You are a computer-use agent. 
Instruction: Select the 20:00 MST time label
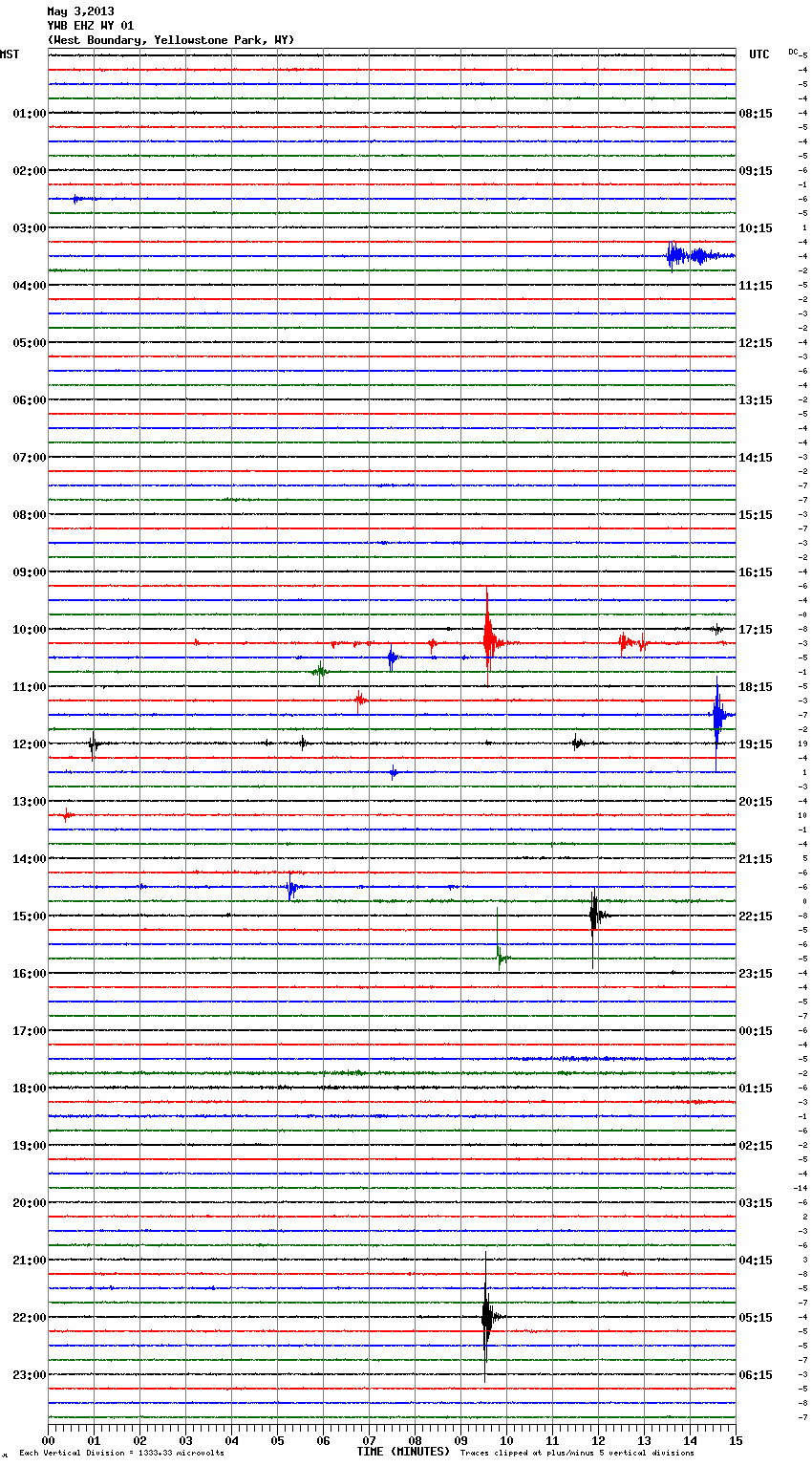[30, 1203]
